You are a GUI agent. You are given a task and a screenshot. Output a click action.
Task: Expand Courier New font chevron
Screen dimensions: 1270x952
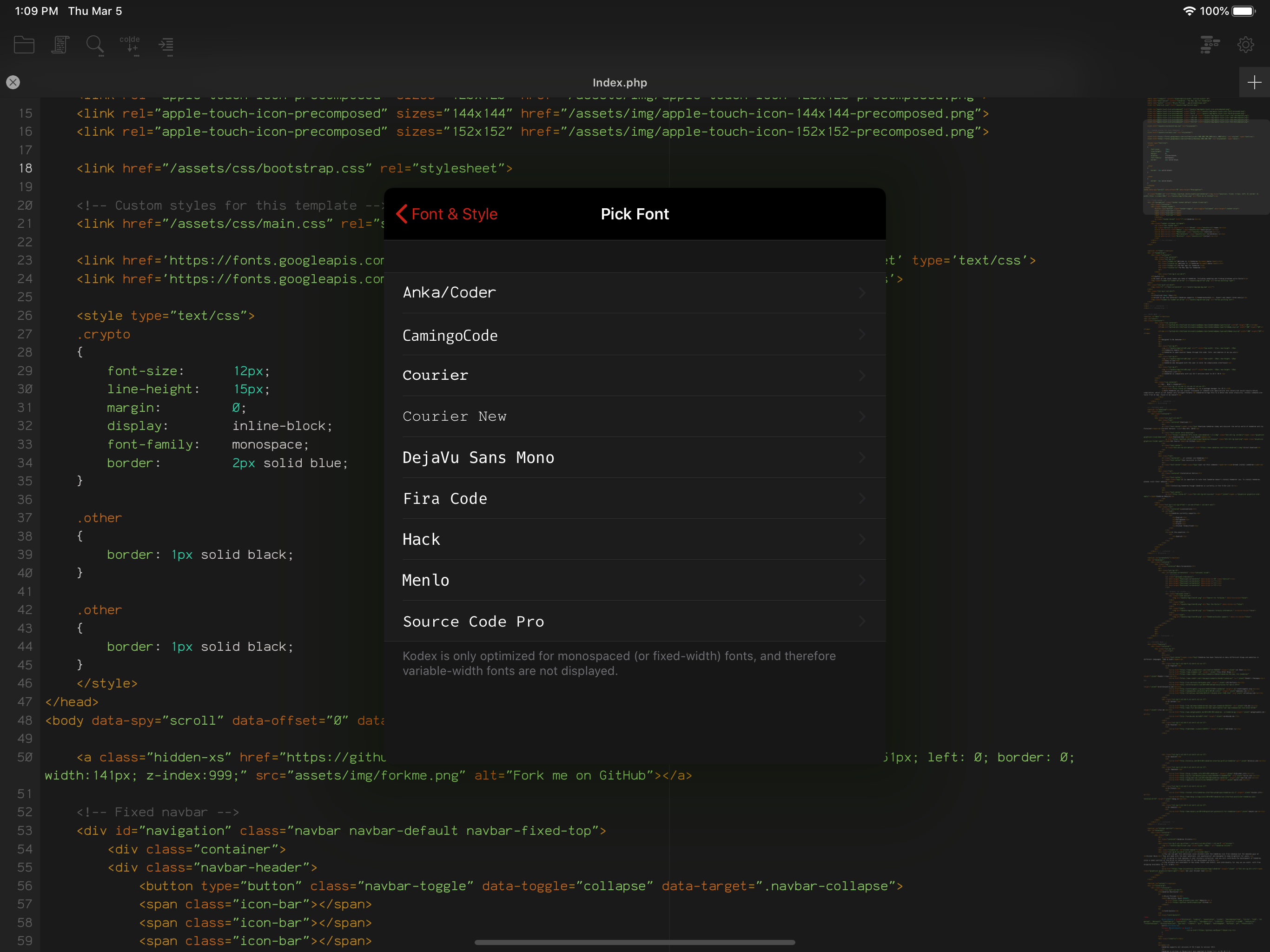coord(862,416)
